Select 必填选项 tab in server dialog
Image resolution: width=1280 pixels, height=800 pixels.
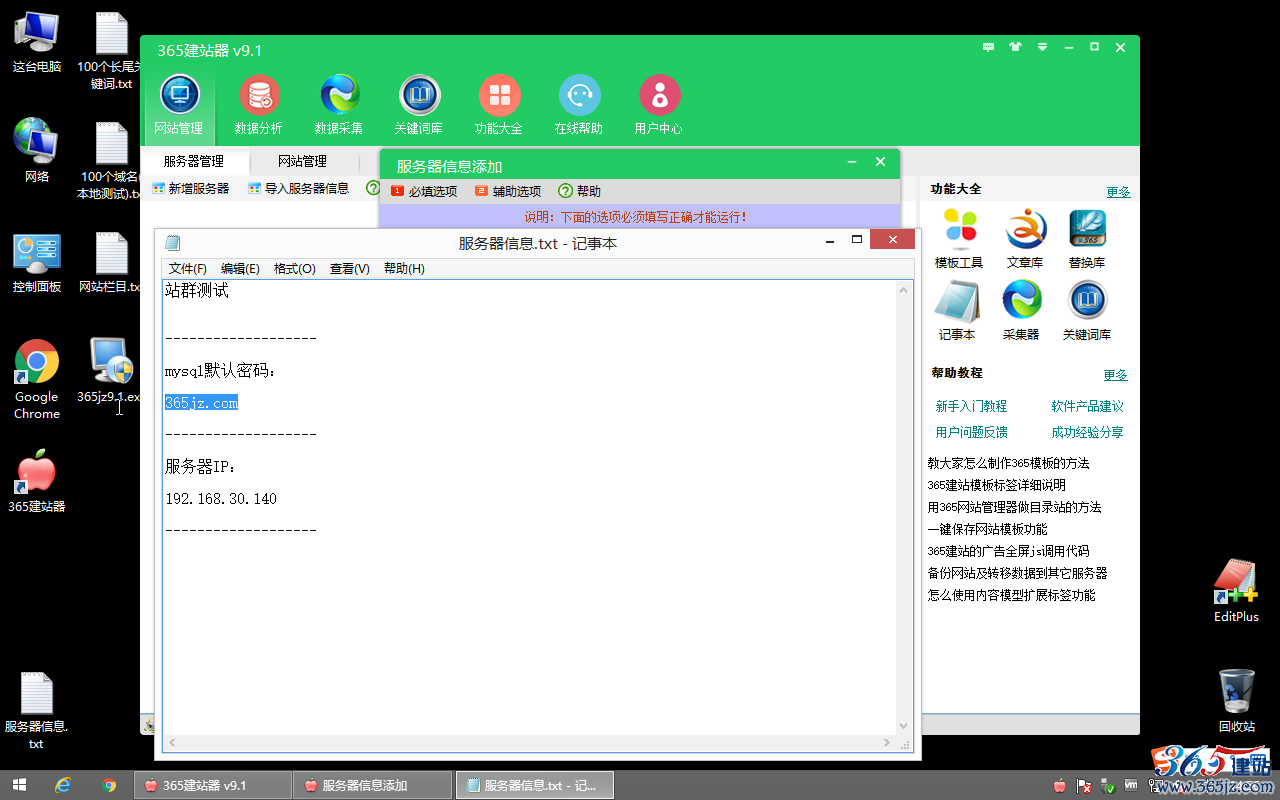point(424,191)
